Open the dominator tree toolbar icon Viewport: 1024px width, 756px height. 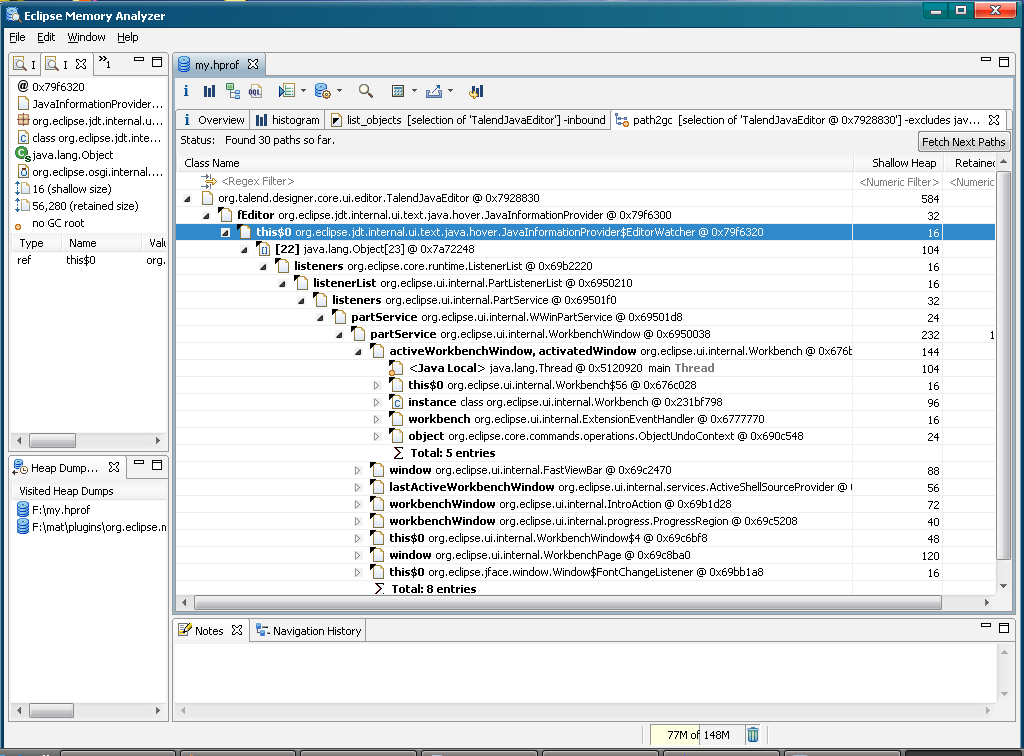(232, 91)
